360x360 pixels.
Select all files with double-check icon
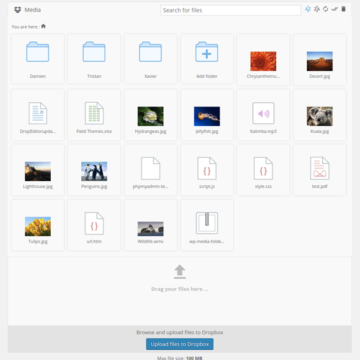(334, 9)
